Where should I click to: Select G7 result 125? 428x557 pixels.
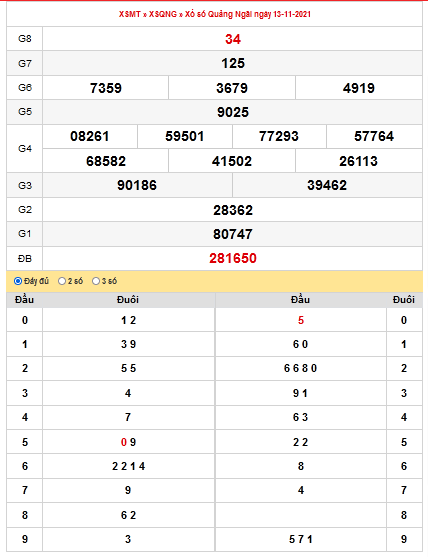point(233,63)
